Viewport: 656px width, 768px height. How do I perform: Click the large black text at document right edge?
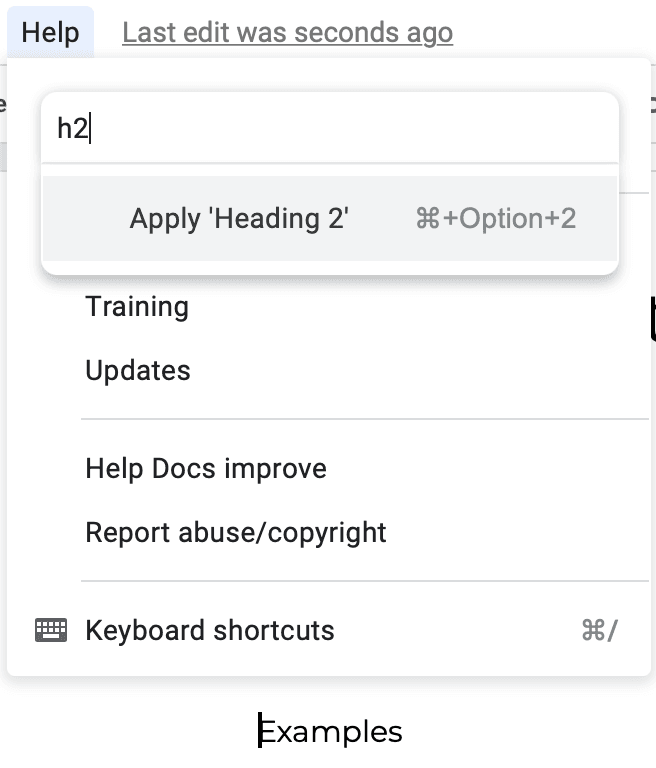[652, 317]
